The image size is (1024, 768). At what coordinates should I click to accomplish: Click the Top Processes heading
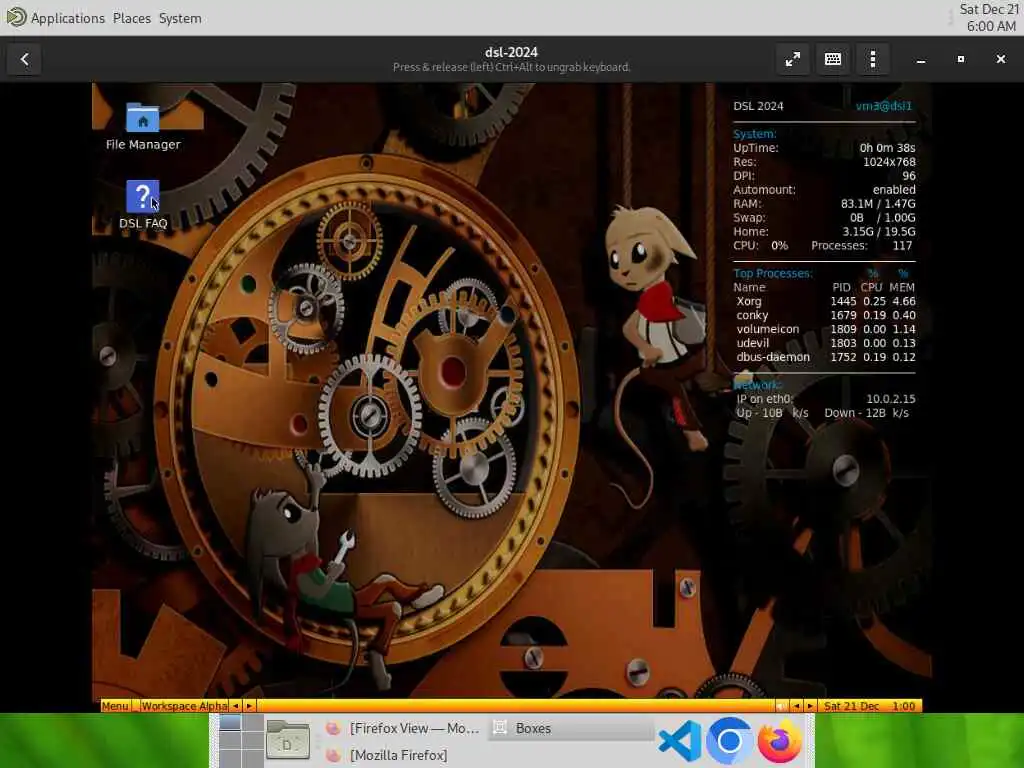coord(773,273)
